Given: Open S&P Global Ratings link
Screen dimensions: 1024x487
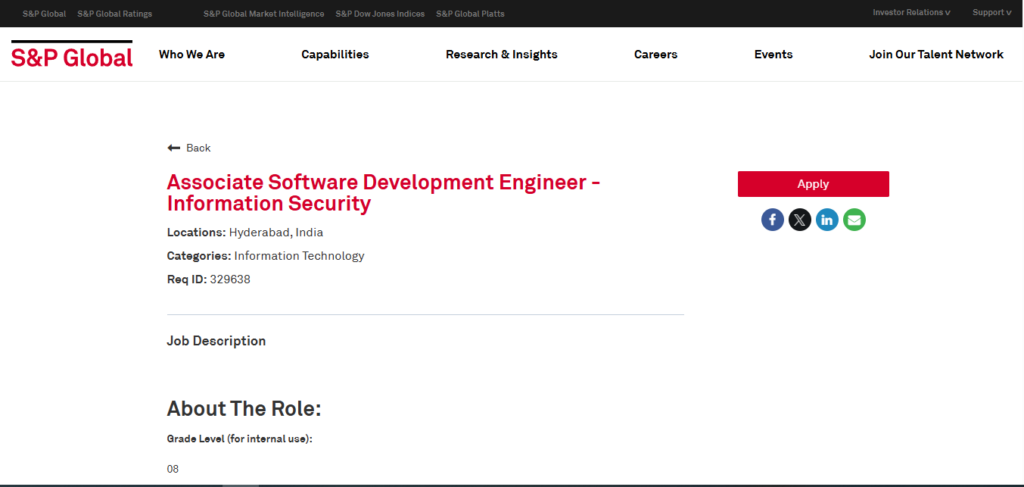Looking at the screenshot, I should (115, 14).
